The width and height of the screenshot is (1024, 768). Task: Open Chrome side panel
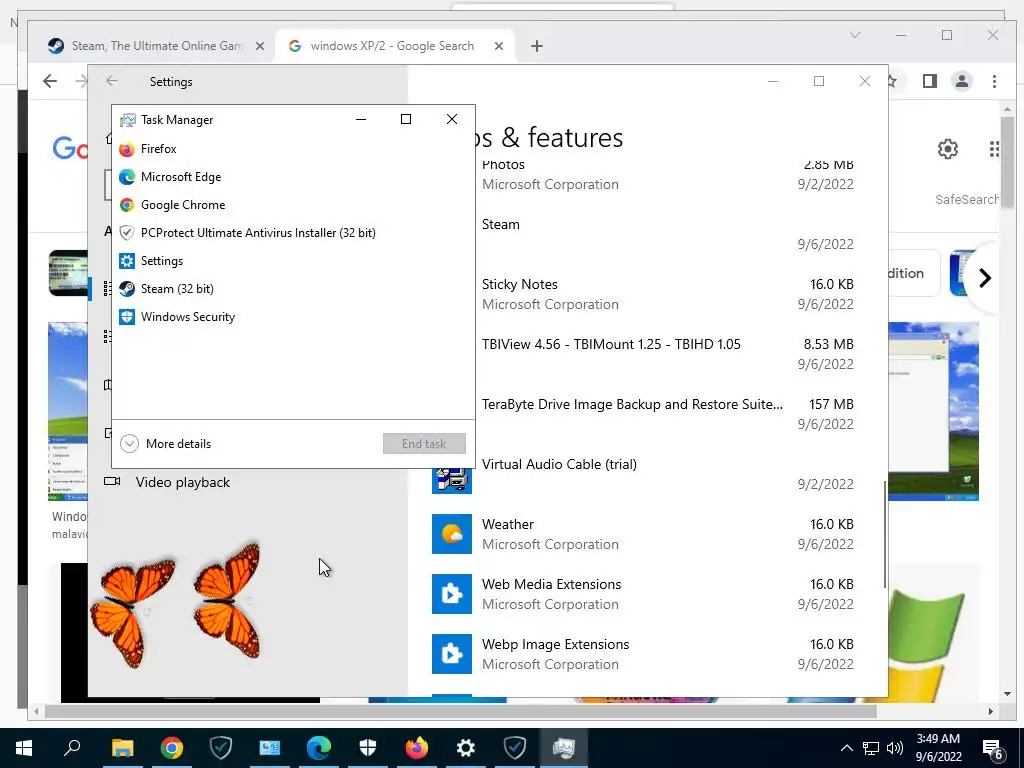point(929,81)
